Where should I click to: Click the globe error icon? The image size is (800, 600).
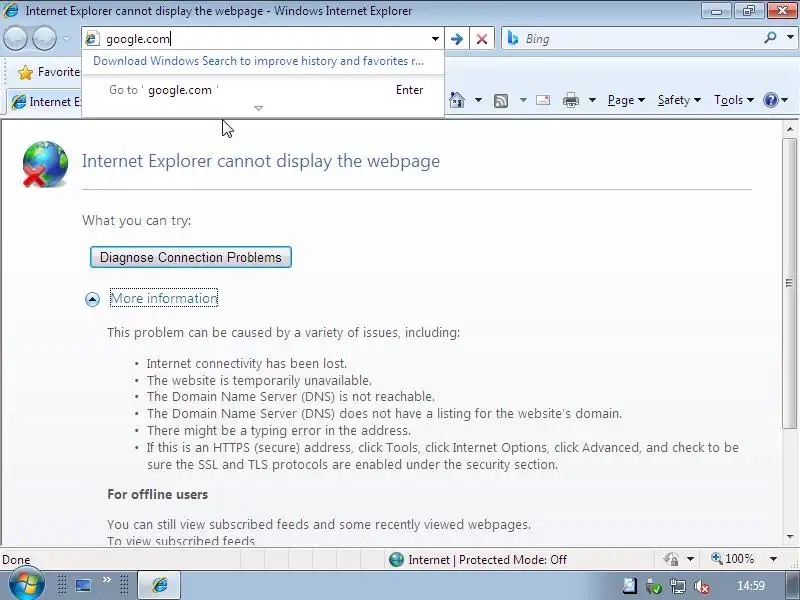pyautogui.click(x=45, y=164)
